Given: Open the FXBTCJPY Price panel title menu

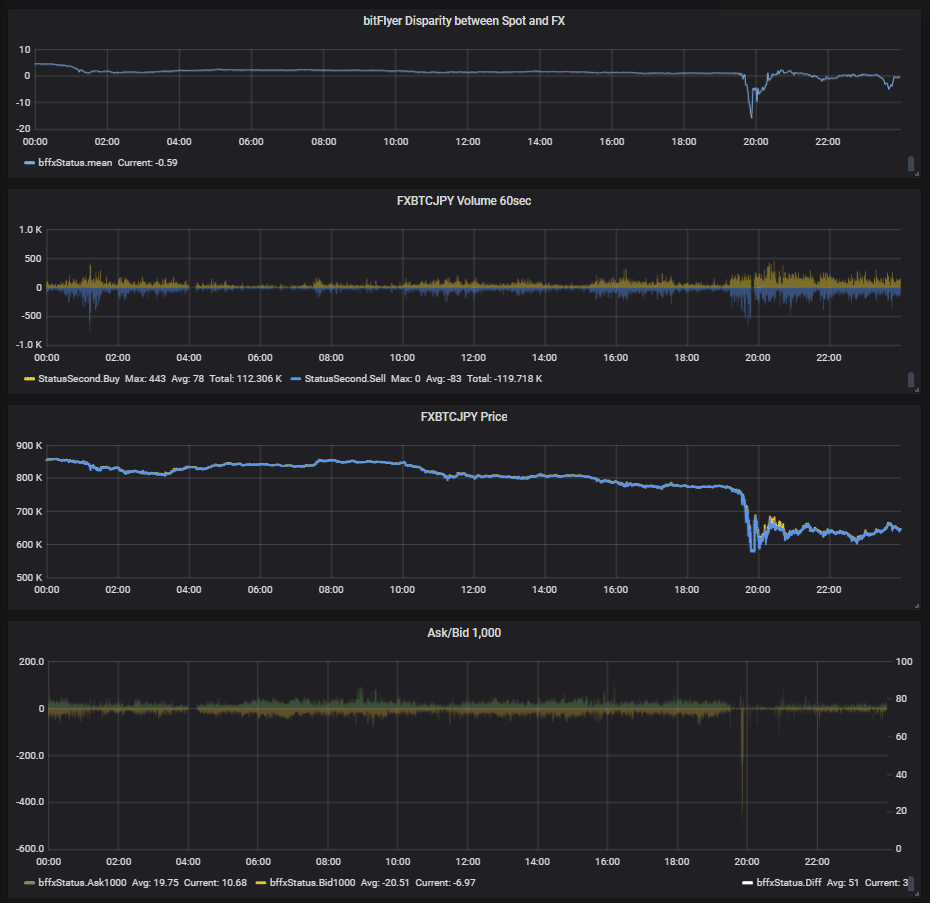Looking at the screenshot, I should 464,417.
